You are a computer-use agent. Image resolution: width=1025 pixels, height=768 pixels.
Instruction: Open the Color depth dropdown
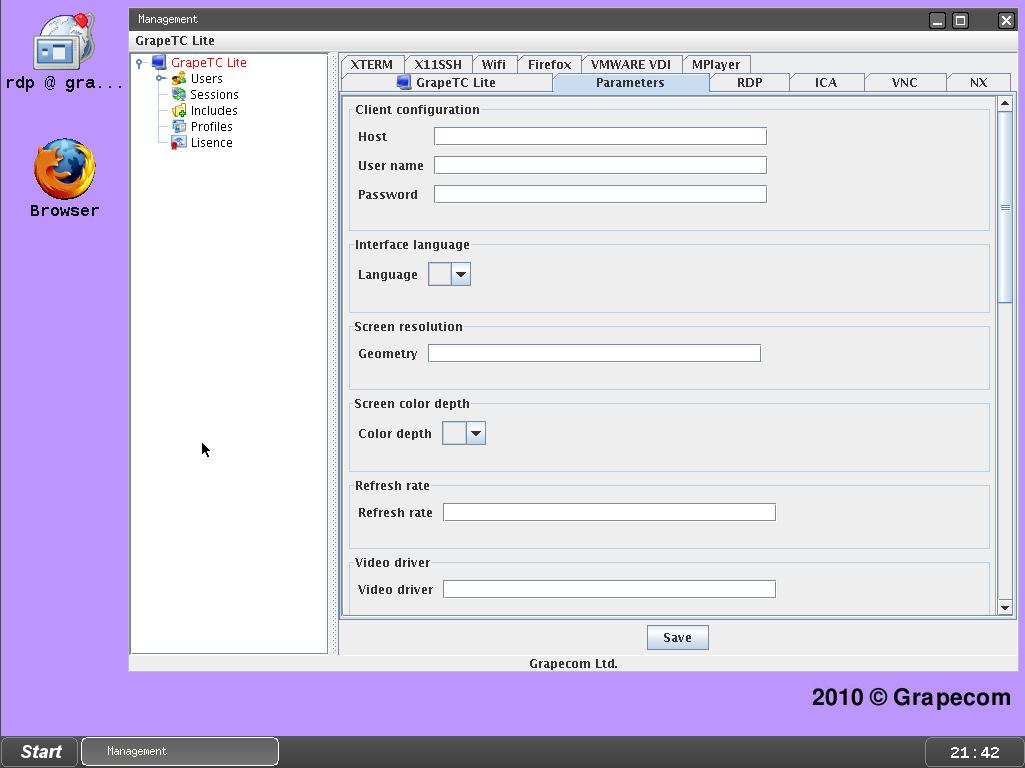[x=475, y=434]
